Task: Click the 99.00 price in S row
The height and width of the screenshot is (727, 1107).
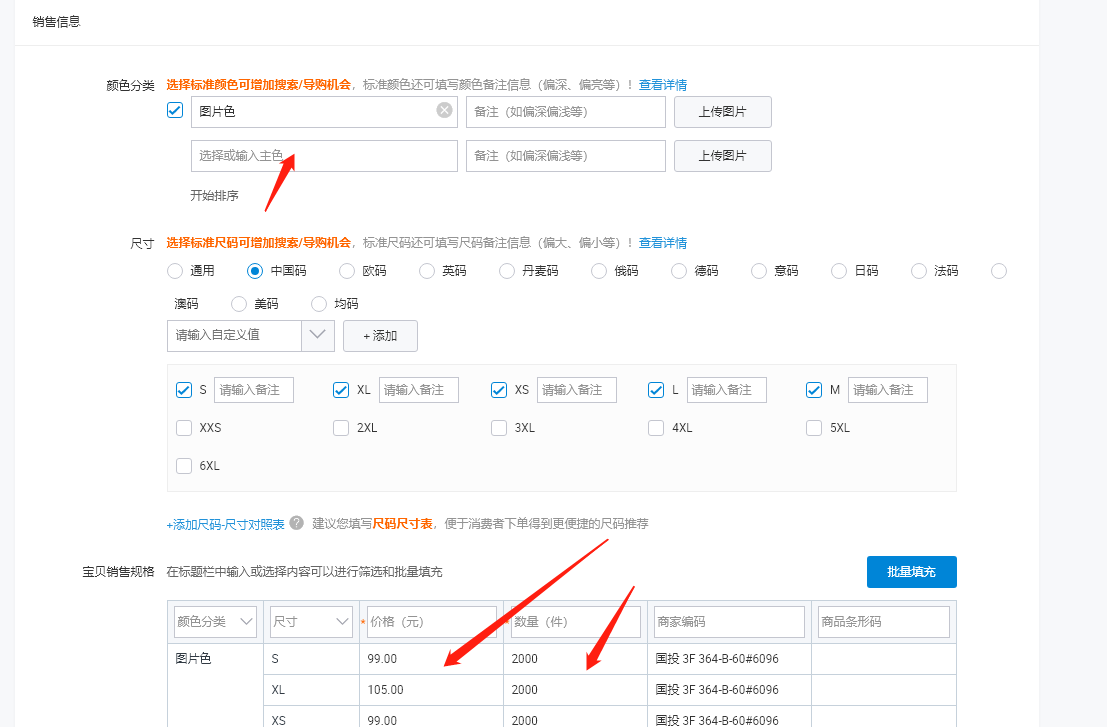Action: [x=382, y=659]
